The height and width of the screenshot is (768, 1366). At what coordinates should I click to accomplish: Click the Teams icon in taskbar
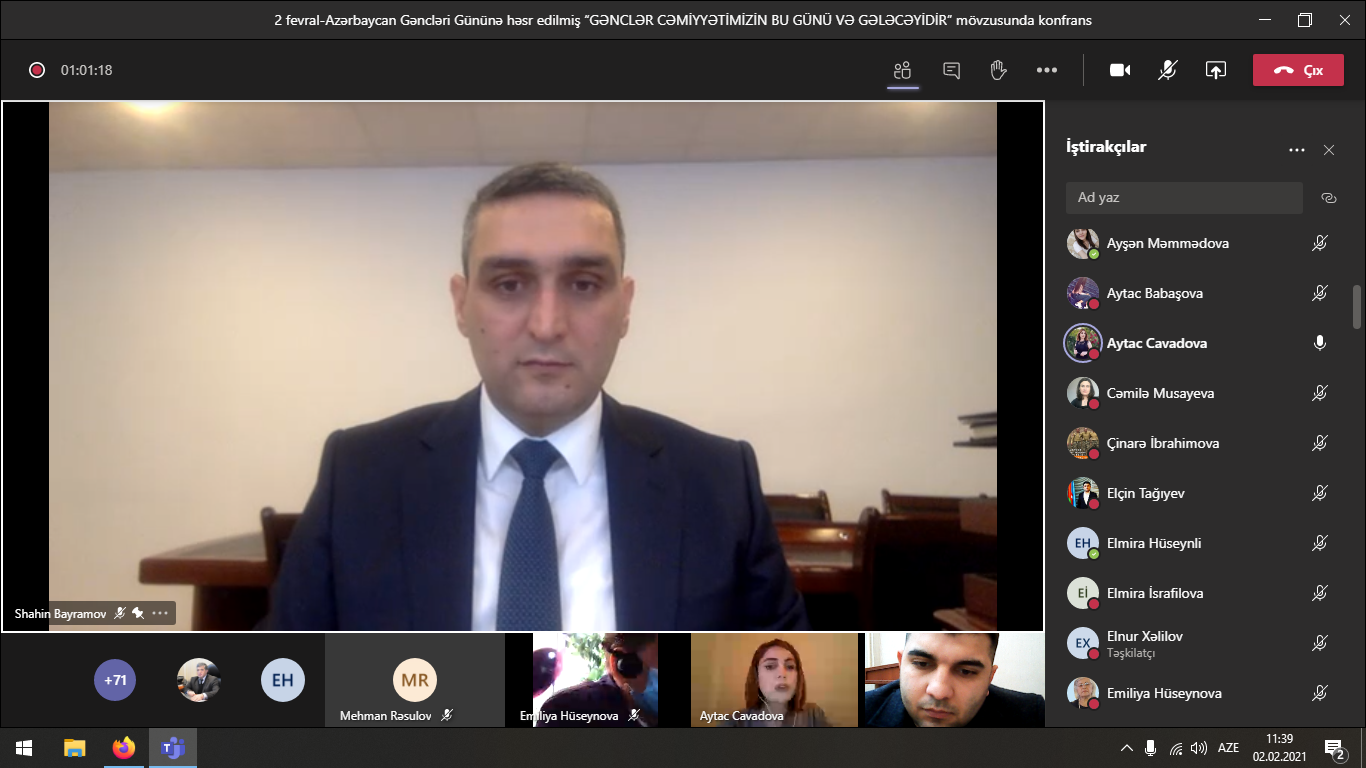pyautogui.click(x=173, y=747)
